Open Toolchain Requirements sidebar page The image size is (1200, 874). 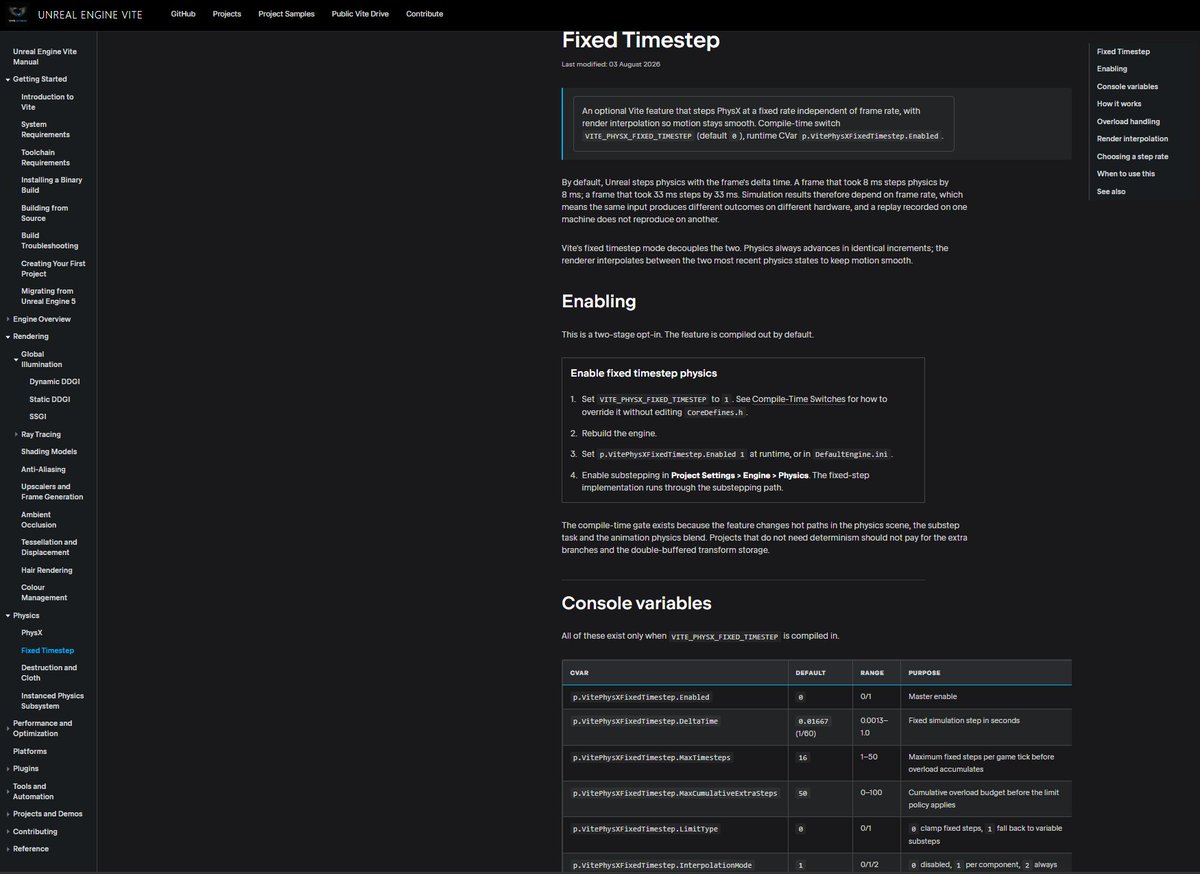(x=45, y=157)
